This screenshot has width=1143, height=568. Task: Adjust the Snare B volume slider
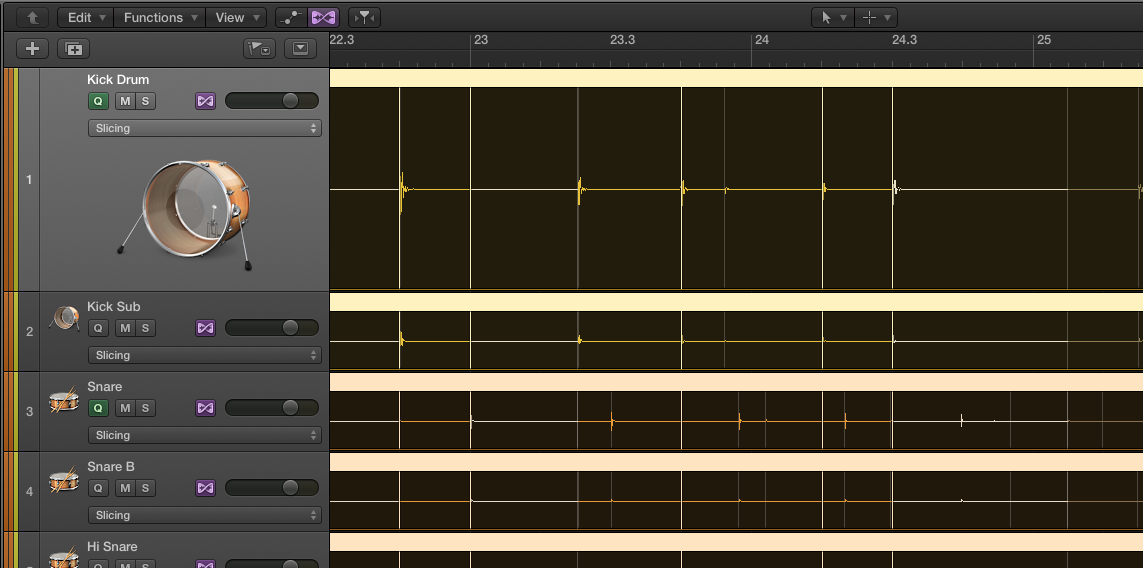tap(272, 487)
